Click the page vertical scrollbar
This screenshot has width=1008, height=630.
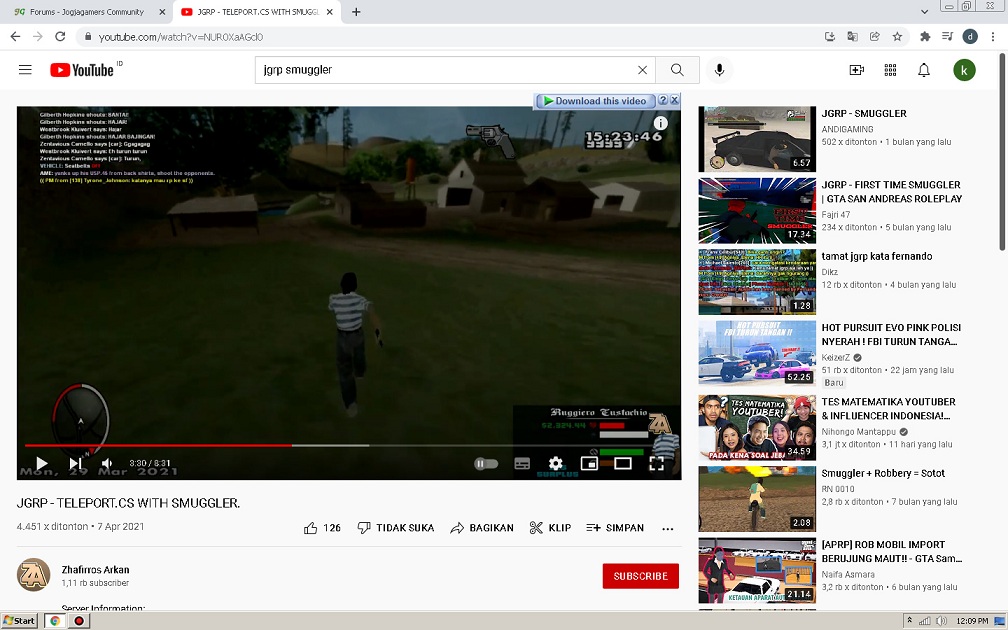1002,152
